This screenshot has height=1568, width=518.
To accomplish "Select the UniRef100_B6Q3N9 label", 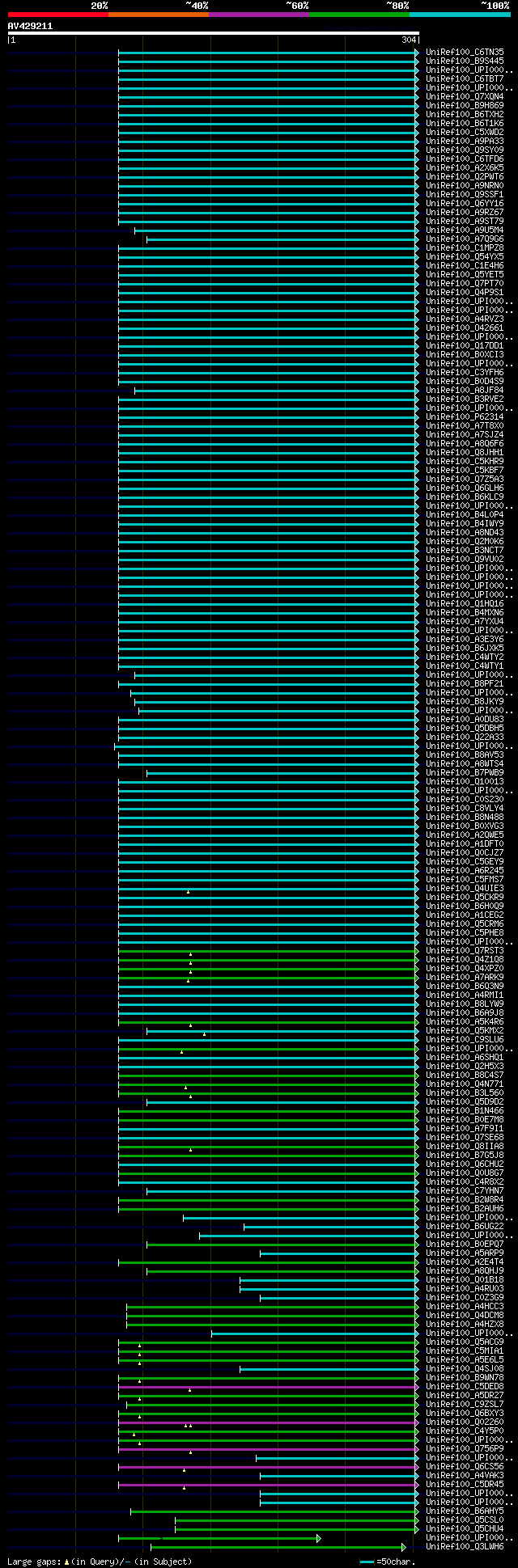I will pos(465,986).
